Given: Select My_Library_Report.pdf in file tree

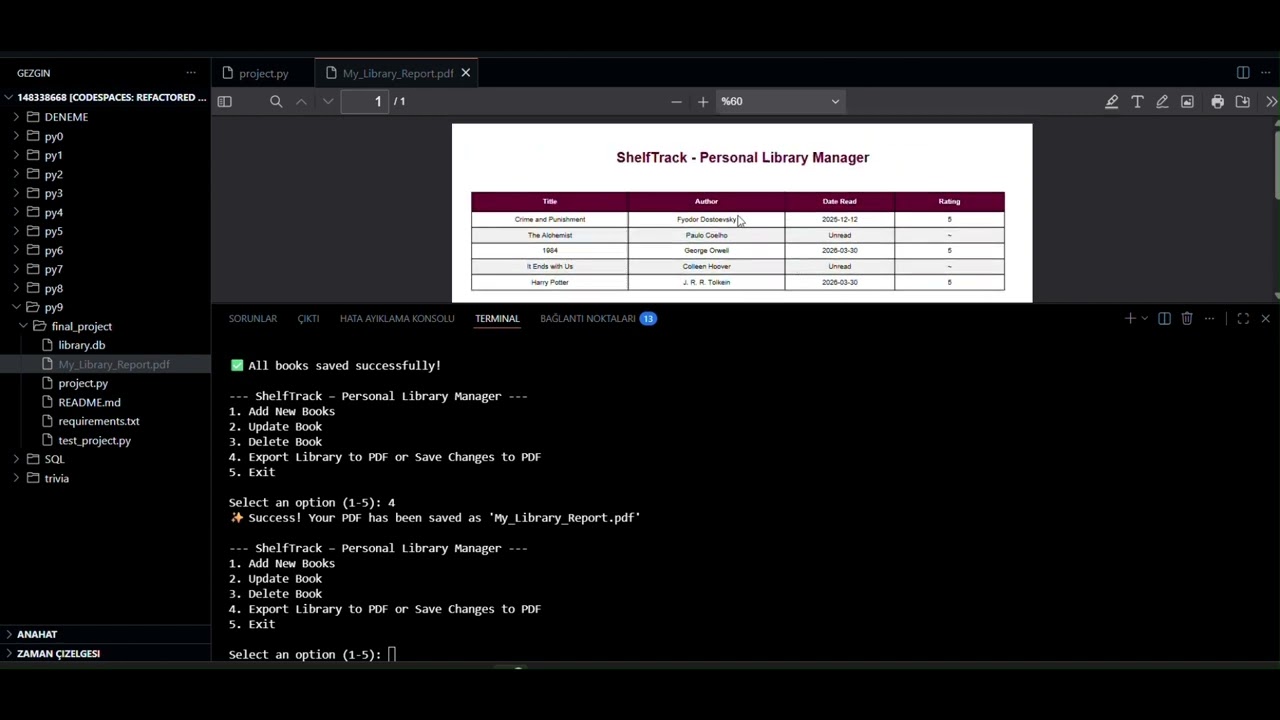Looking at the screenshot, I should point(105,364).
